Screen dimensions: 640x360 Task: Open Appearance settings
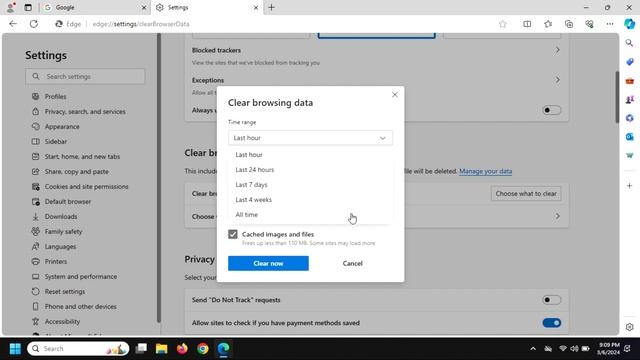[62, 127]
